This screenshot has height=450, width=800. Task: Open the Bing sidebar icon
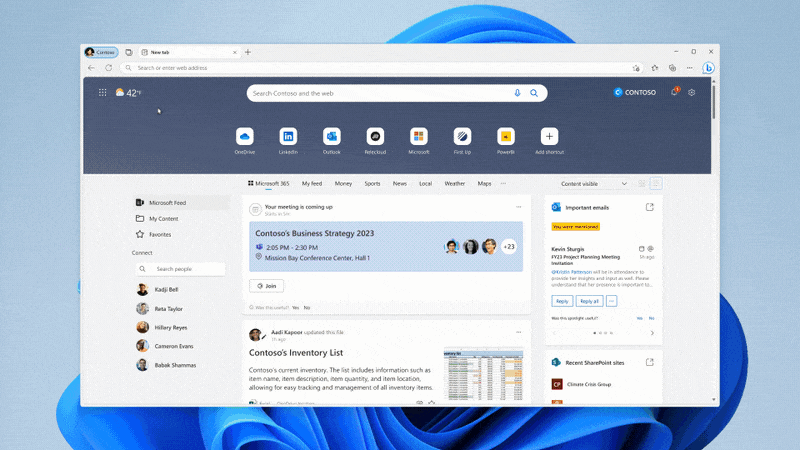click(x=708, y=68)
